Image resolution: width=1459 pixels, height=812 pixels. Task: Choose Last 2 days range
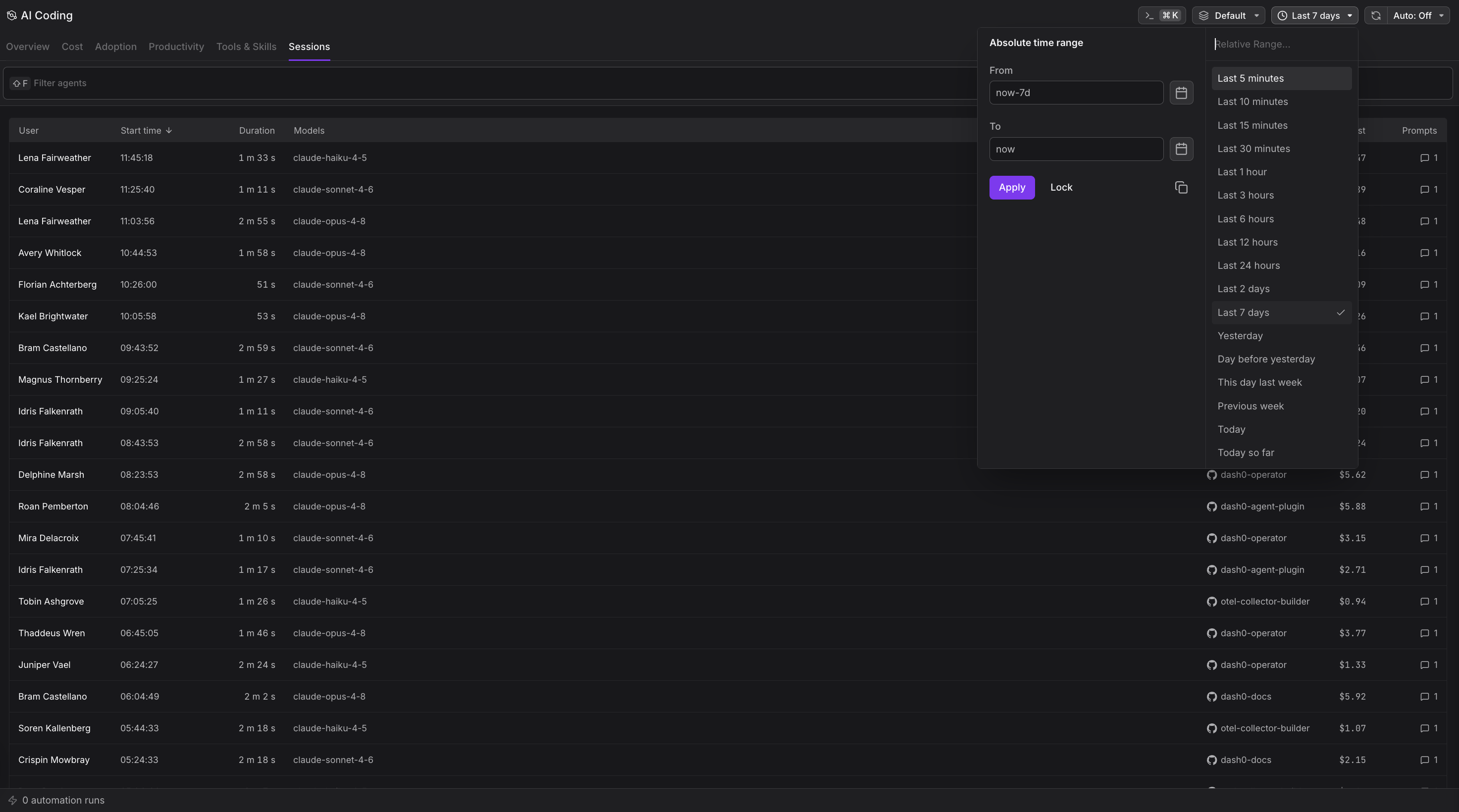[x=1281, y=289]
